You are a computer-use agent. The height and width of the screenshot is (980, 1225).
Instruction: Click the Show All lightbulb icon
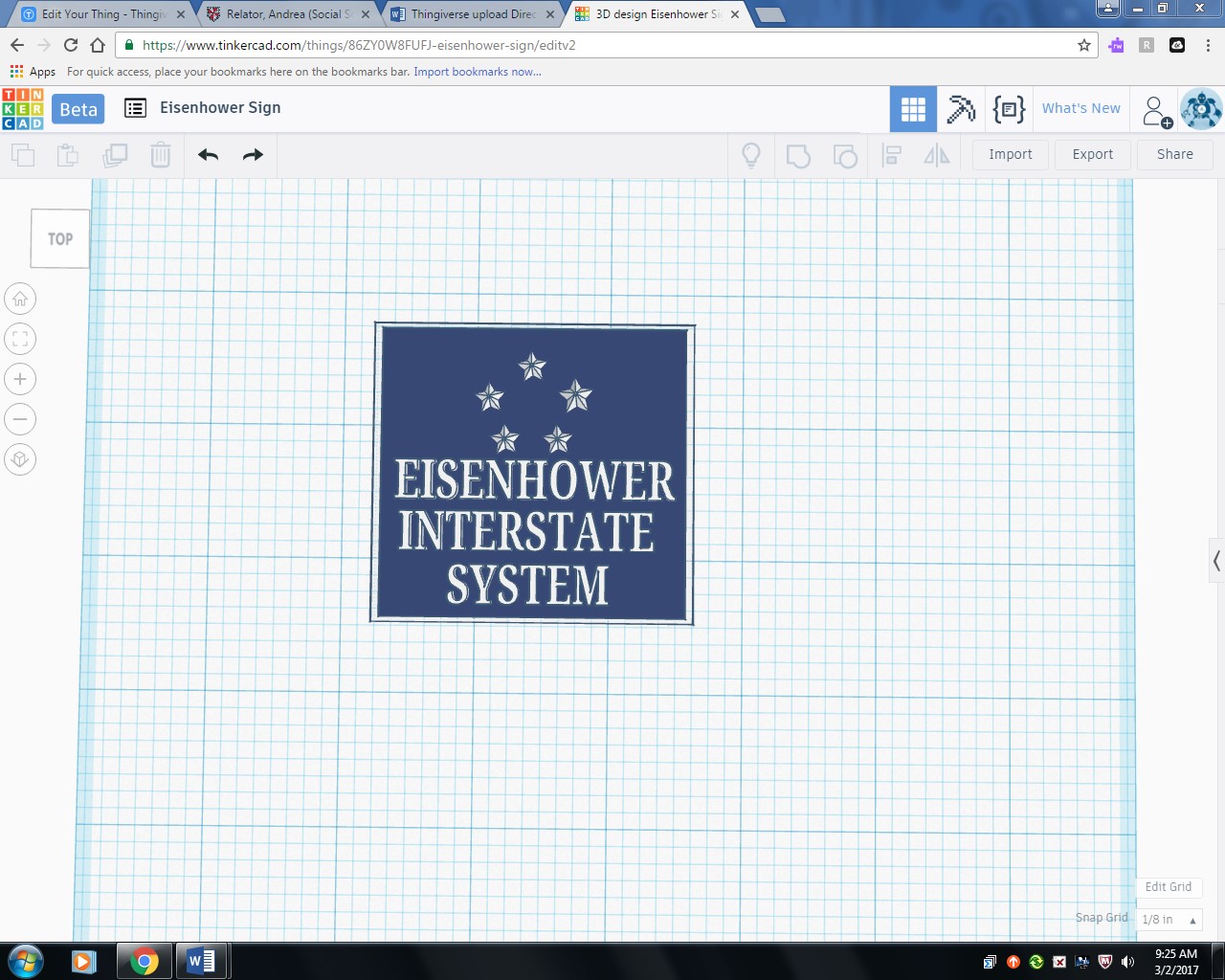pos(751,155)
